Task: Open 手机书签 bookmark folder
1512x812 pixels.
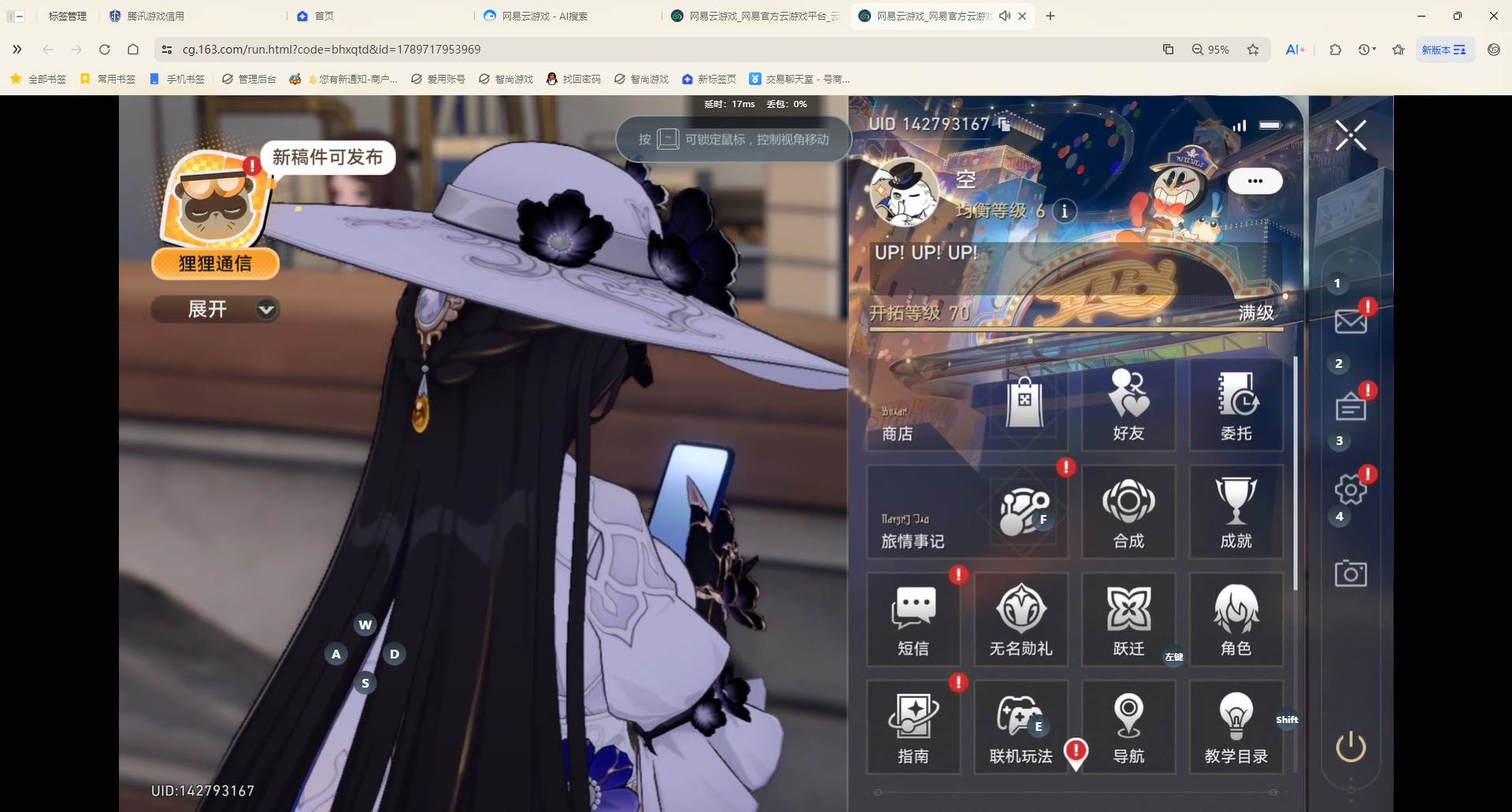Action: click(x=176, y=79)
